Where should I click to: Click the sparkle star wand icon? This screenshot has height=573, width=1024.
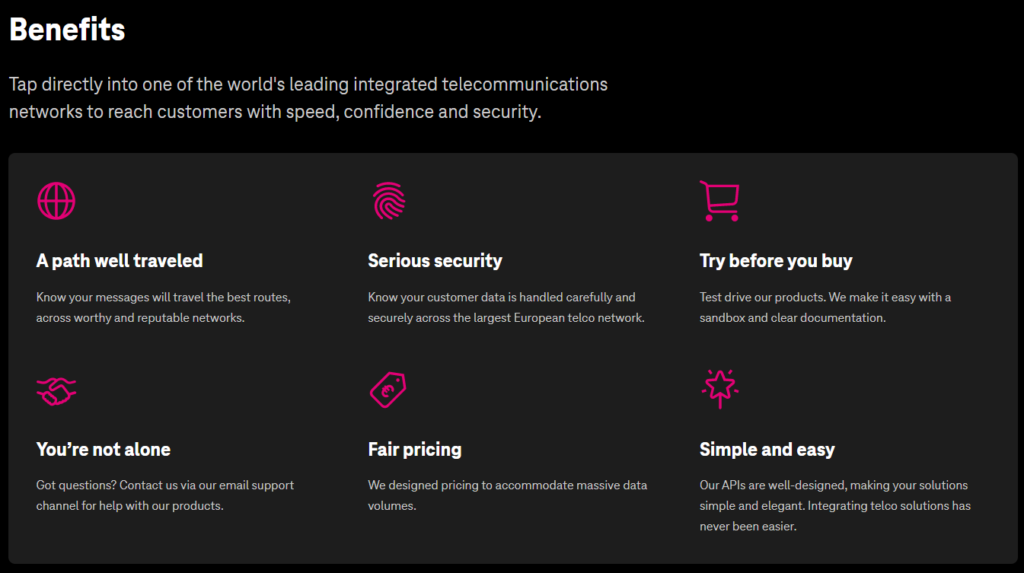pos(719,389)
